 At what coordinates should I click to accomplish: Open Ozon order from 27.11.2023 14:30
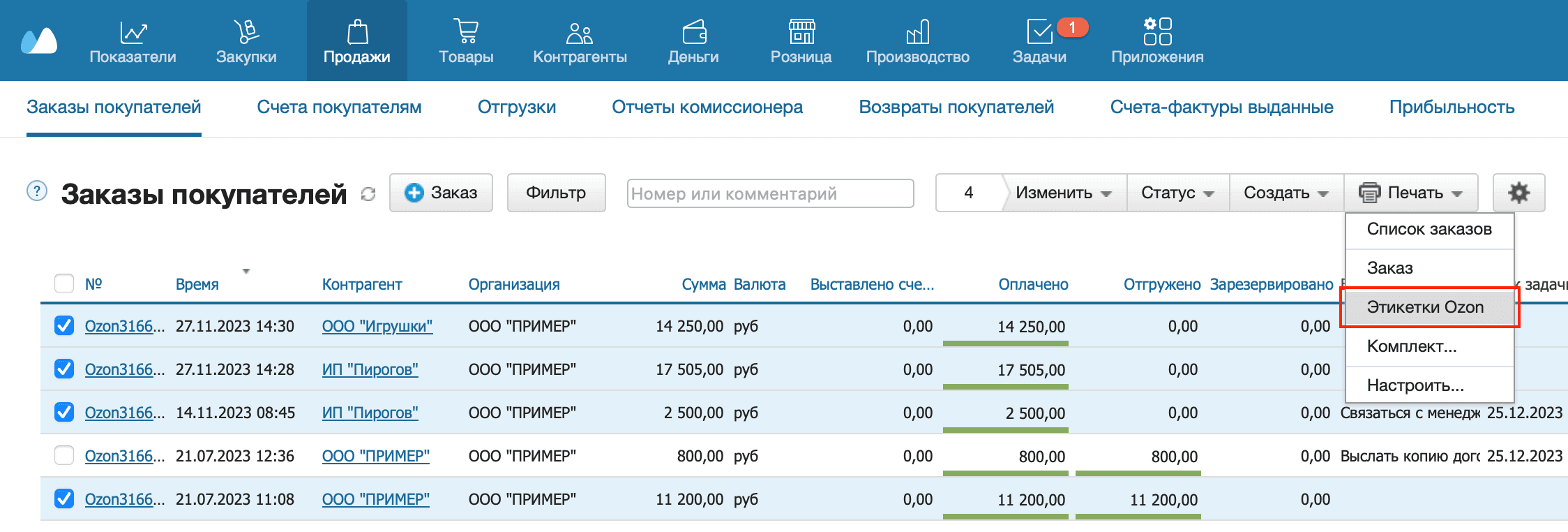[x=124, y=326]
